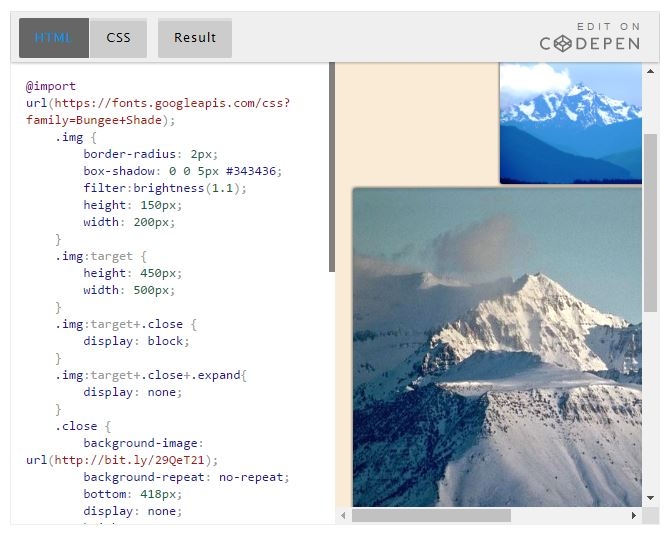
Task: Click the down arrow of the result scrollbar
Action: coord(650,497)
